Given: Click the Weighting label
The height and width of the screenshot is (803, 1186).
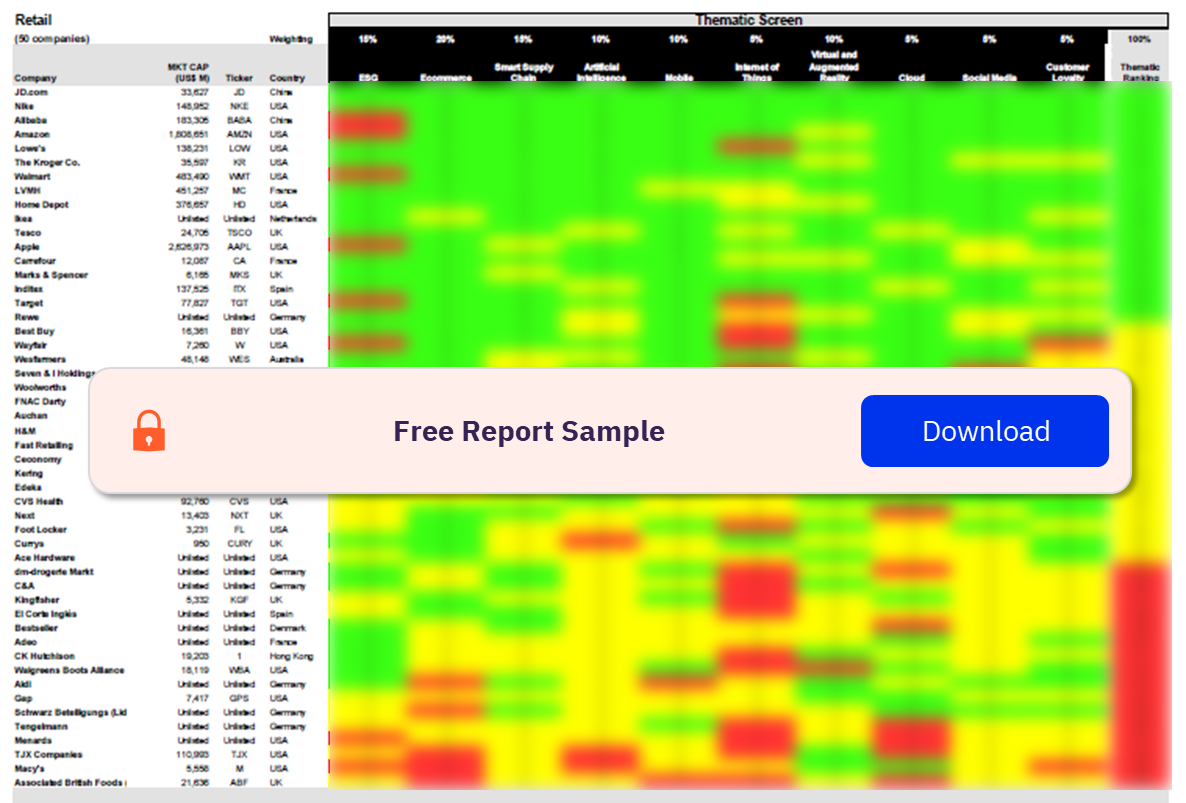Looking at the screenshot, I should click(290, 39).
